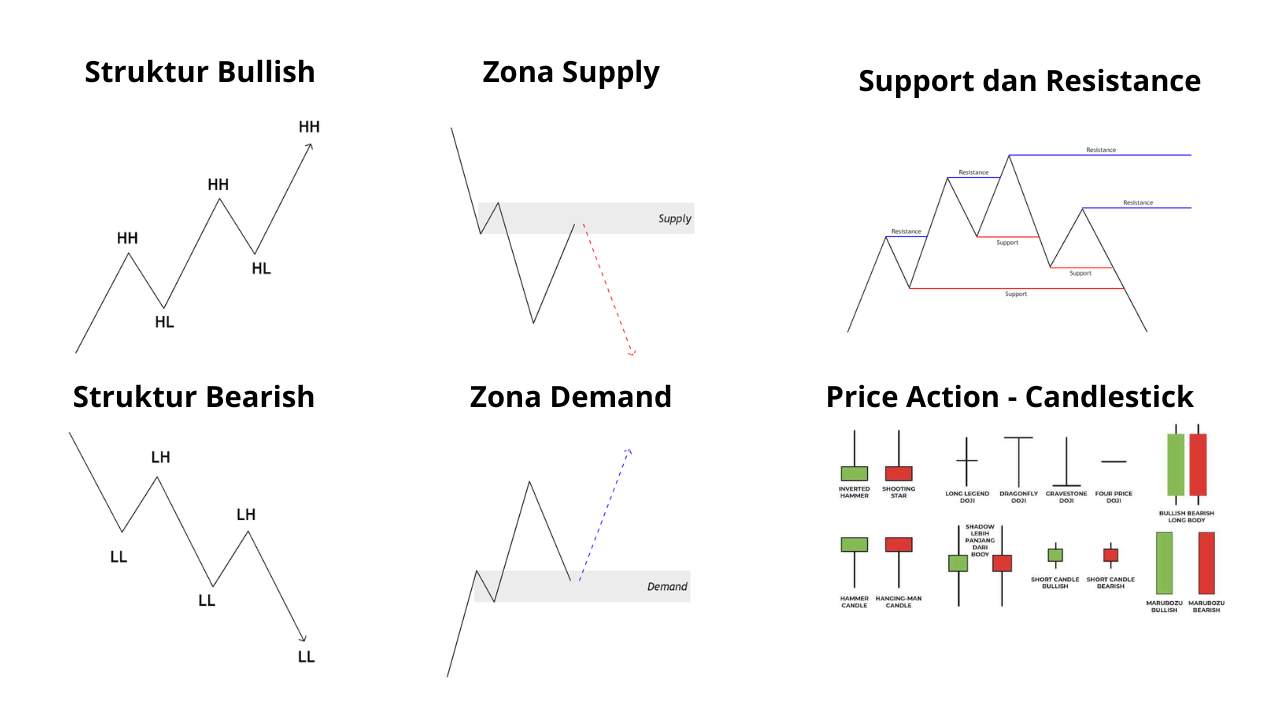Click the Zona Demand heading
The image size is (1280, 720).
click(571, 397)
